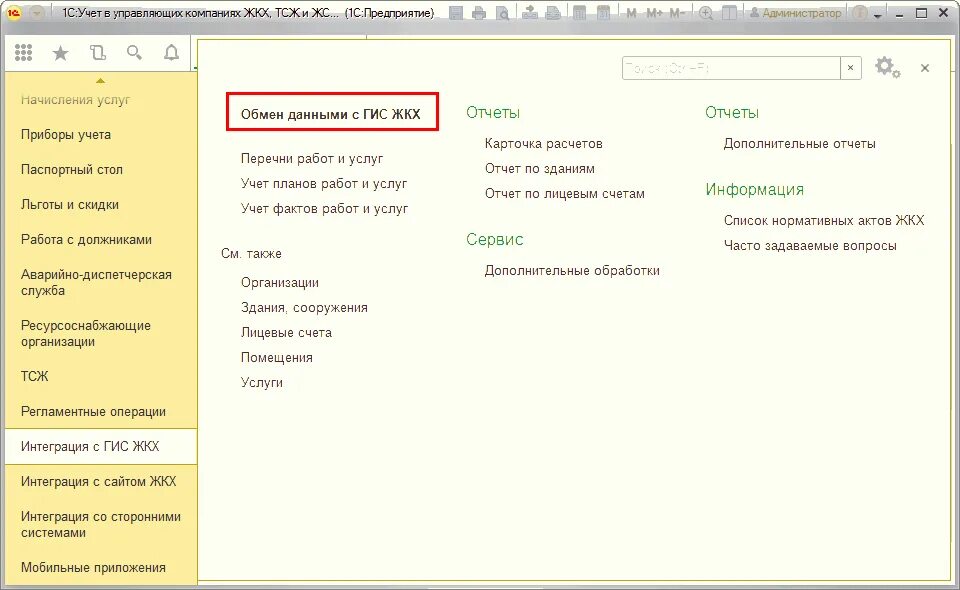Open the calendar icon in title bar
The image size is (960, 590).
[x=603, y=13]
